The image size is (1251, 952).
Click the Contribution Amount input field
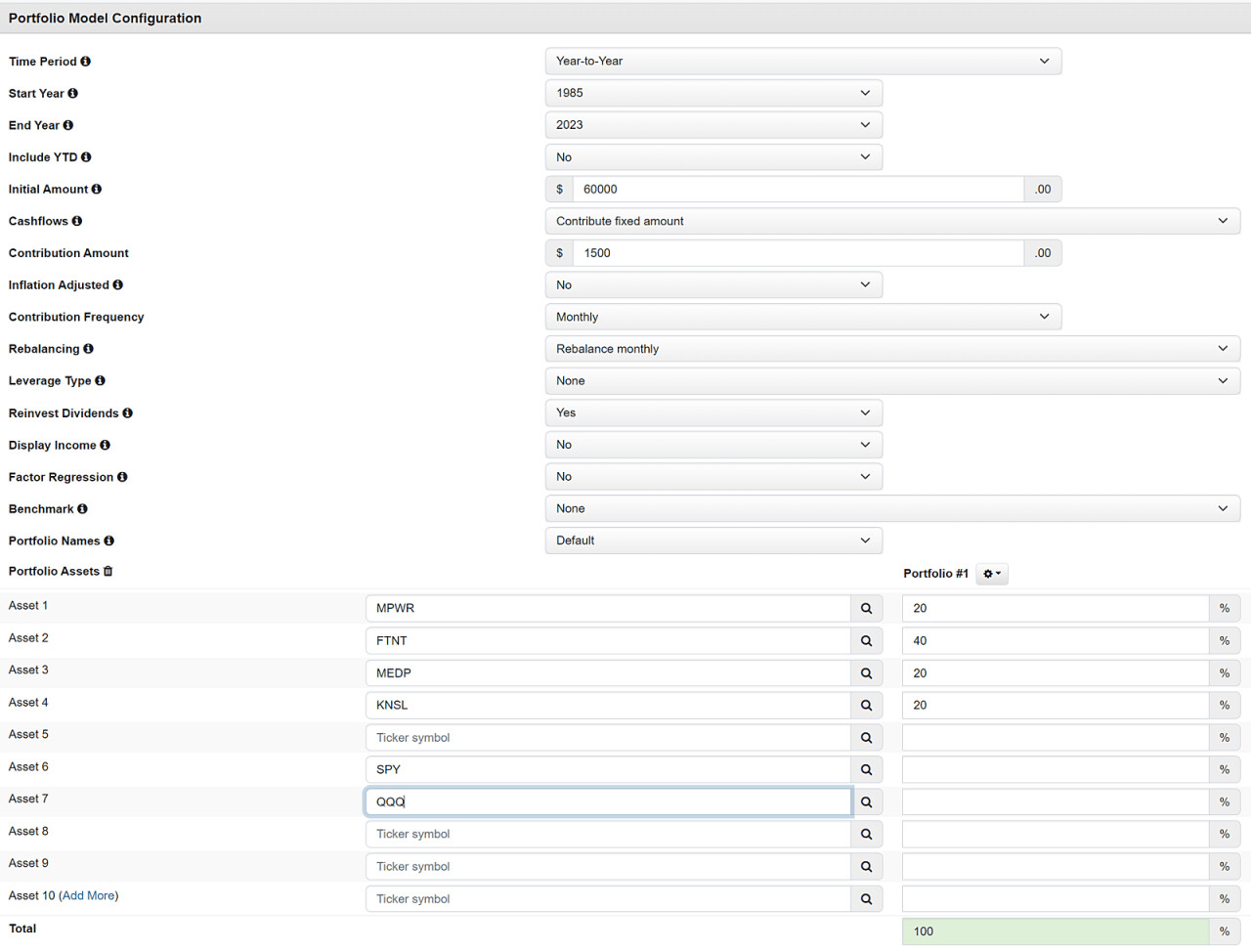click(x=798, y=253)
